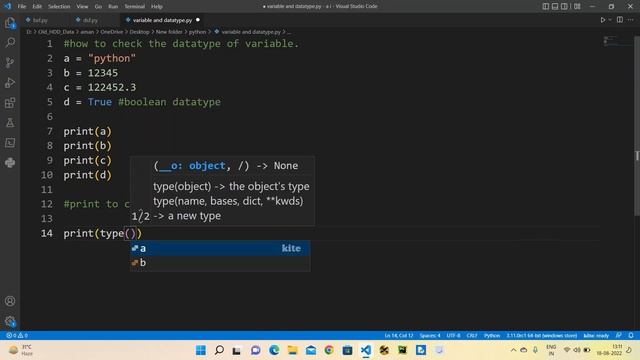Click 'Ln 14, Col 12' in status bar
This screenshot has height=360, width=640.
(399, 336)
